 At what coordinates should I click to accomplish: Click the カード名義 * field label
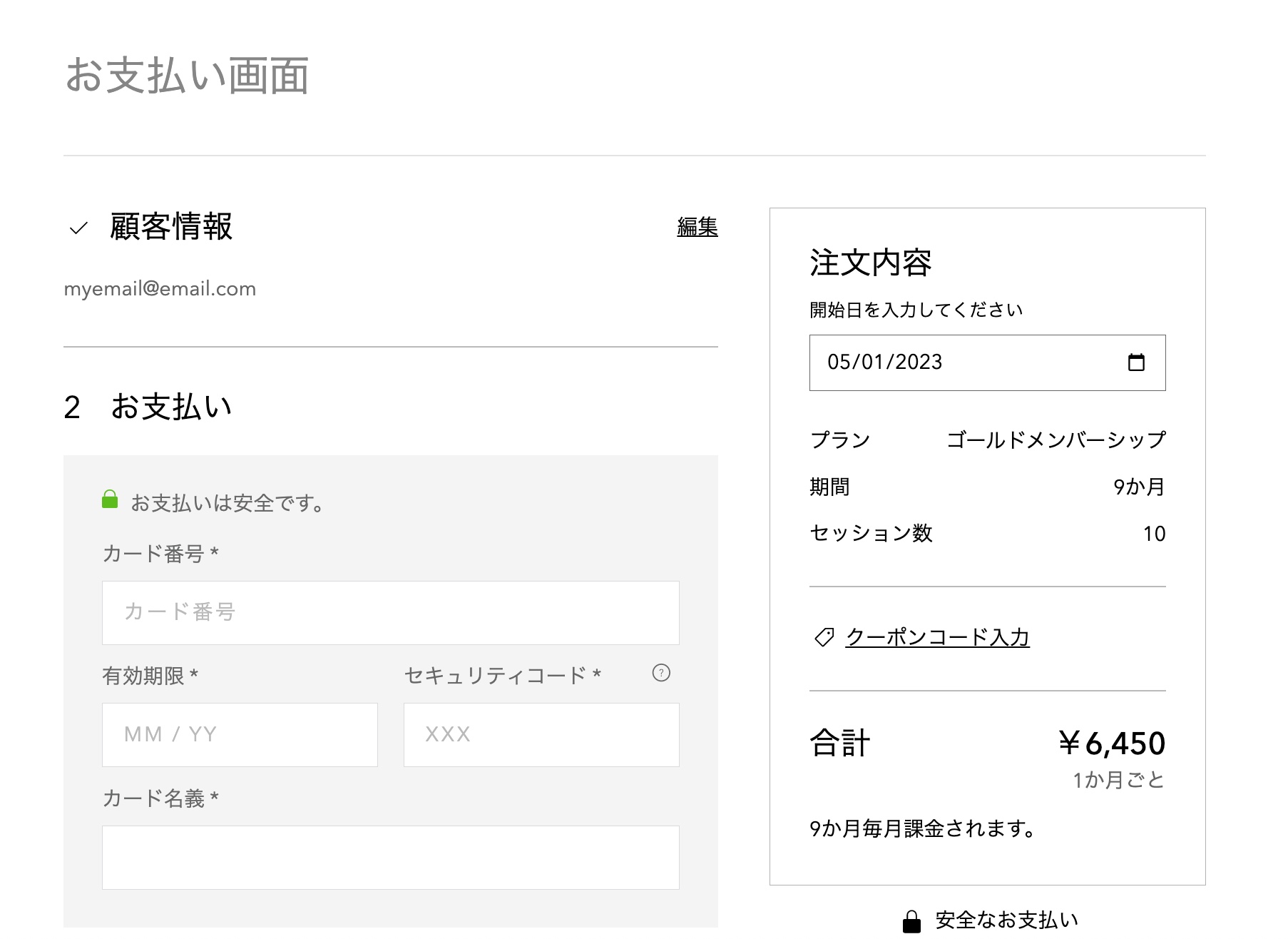pyautogui.click(x=160, y=798)
